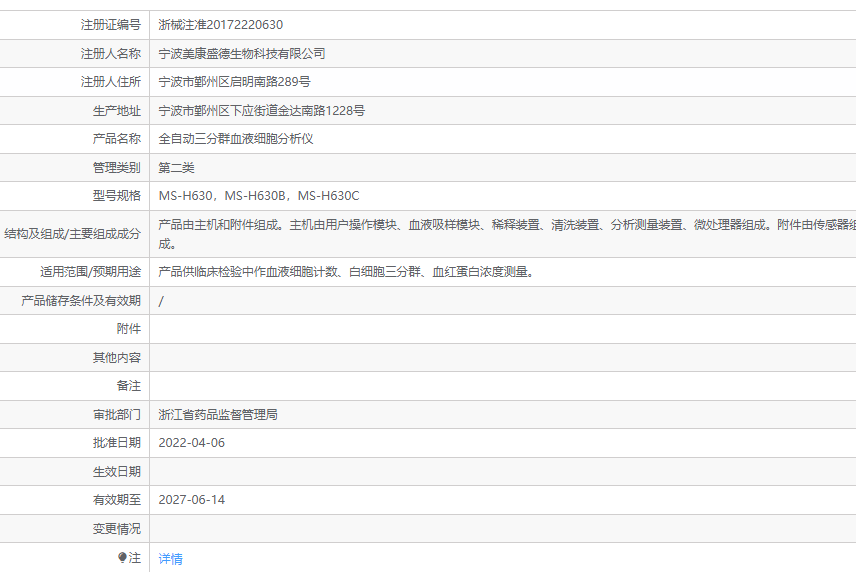Image resolution: width=856 pixels, height=572 pixels.
Task: Click the 适用范围/预期用途 label
Action: [91, 272]
